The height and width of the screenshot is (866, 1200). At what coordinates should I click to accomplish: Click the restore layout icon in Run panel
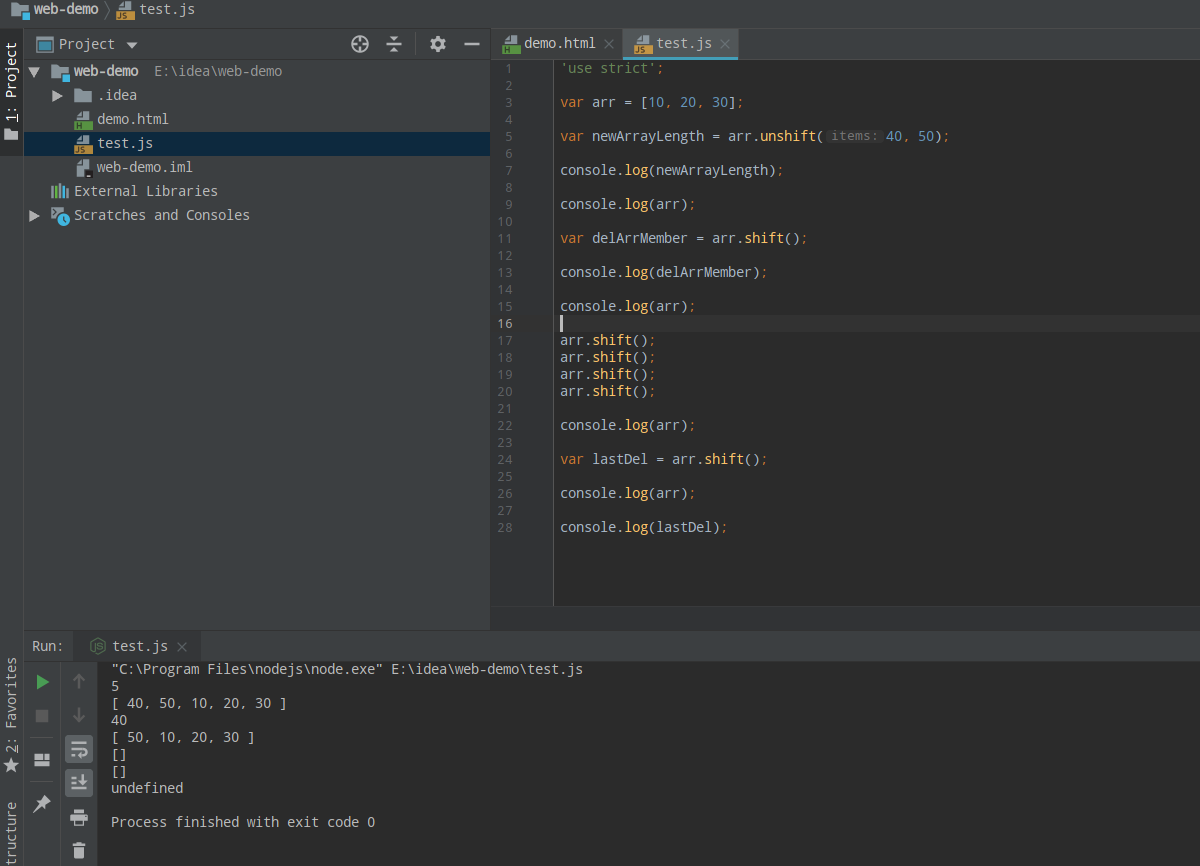[42, 760]
